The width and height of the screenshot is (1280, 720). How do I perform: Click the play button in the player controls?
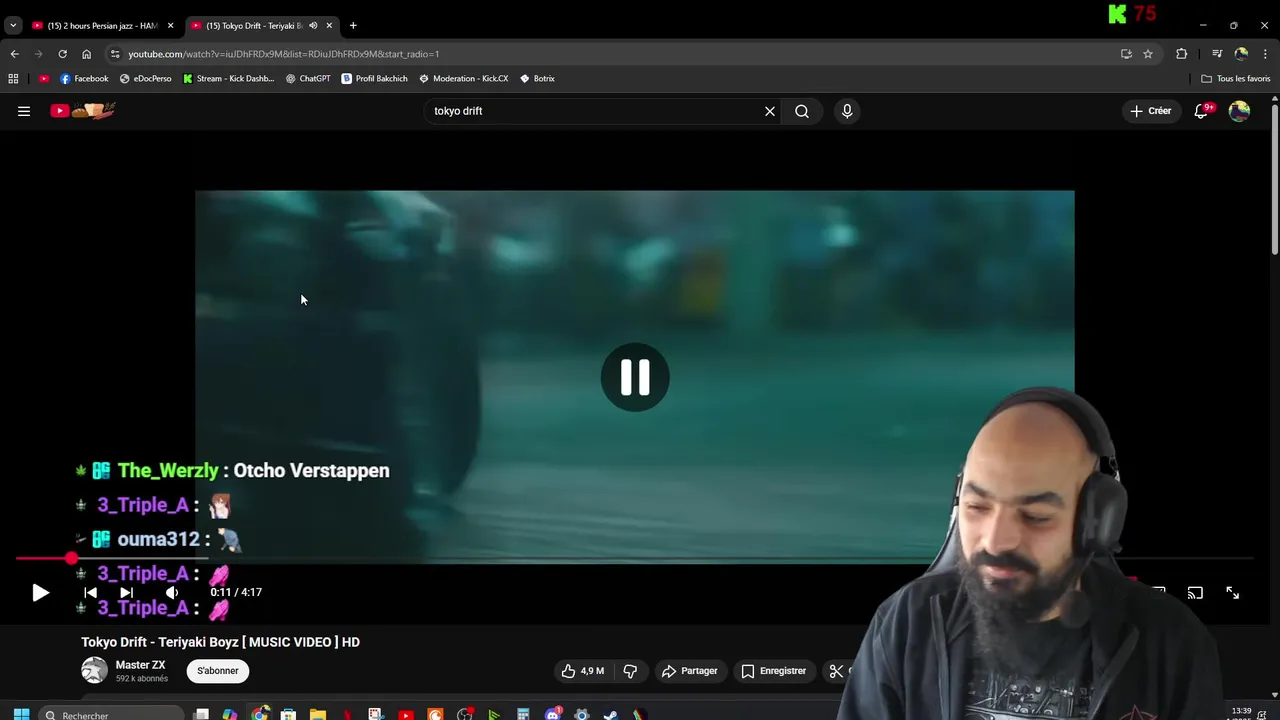pyautogui.click(x=40, y=593)
